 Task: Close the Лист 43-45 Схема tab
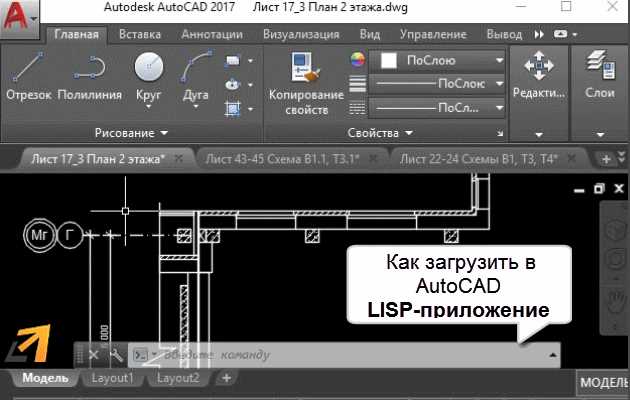(373, 159)
